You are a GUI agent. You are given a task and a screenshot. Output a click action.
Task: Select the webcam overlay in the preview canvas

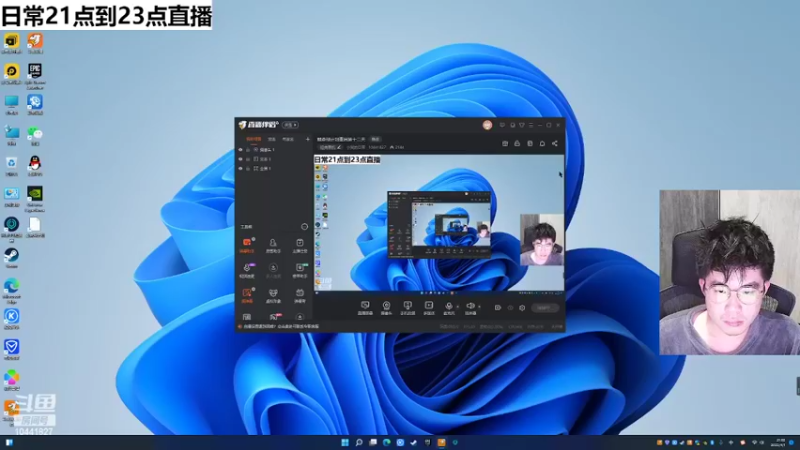pos(542,240)
